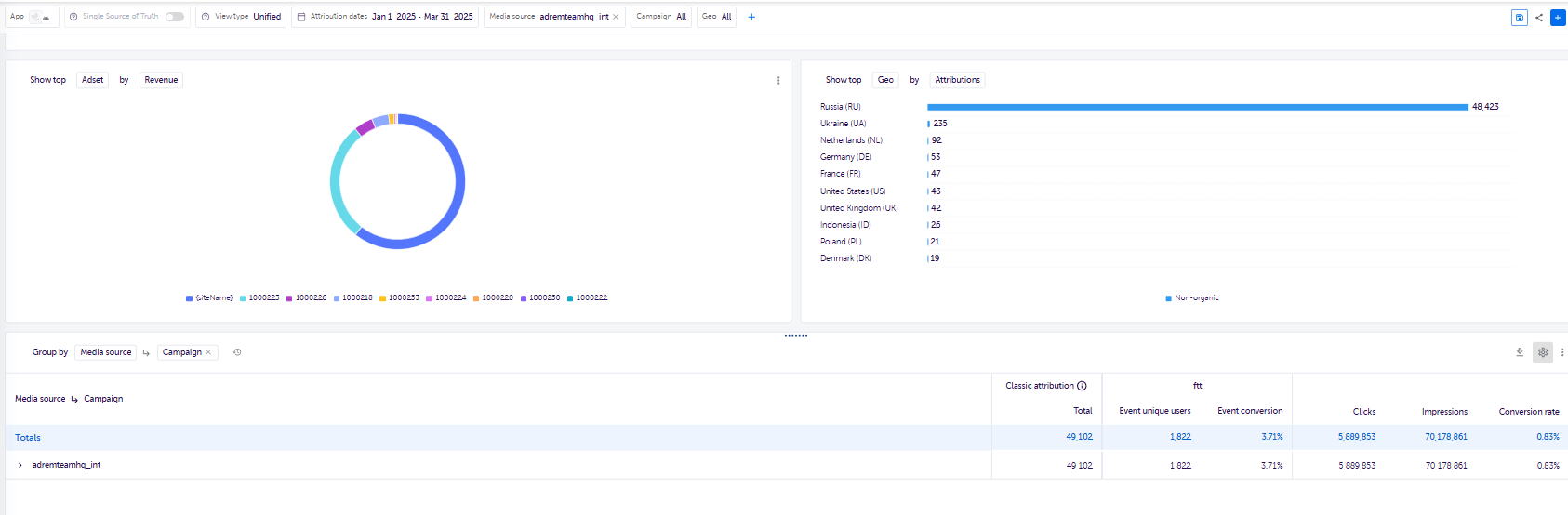This screenshot has width=1568, height=515.
Task: Select the Ukraine (UA) row label
Action: (843, 124)
